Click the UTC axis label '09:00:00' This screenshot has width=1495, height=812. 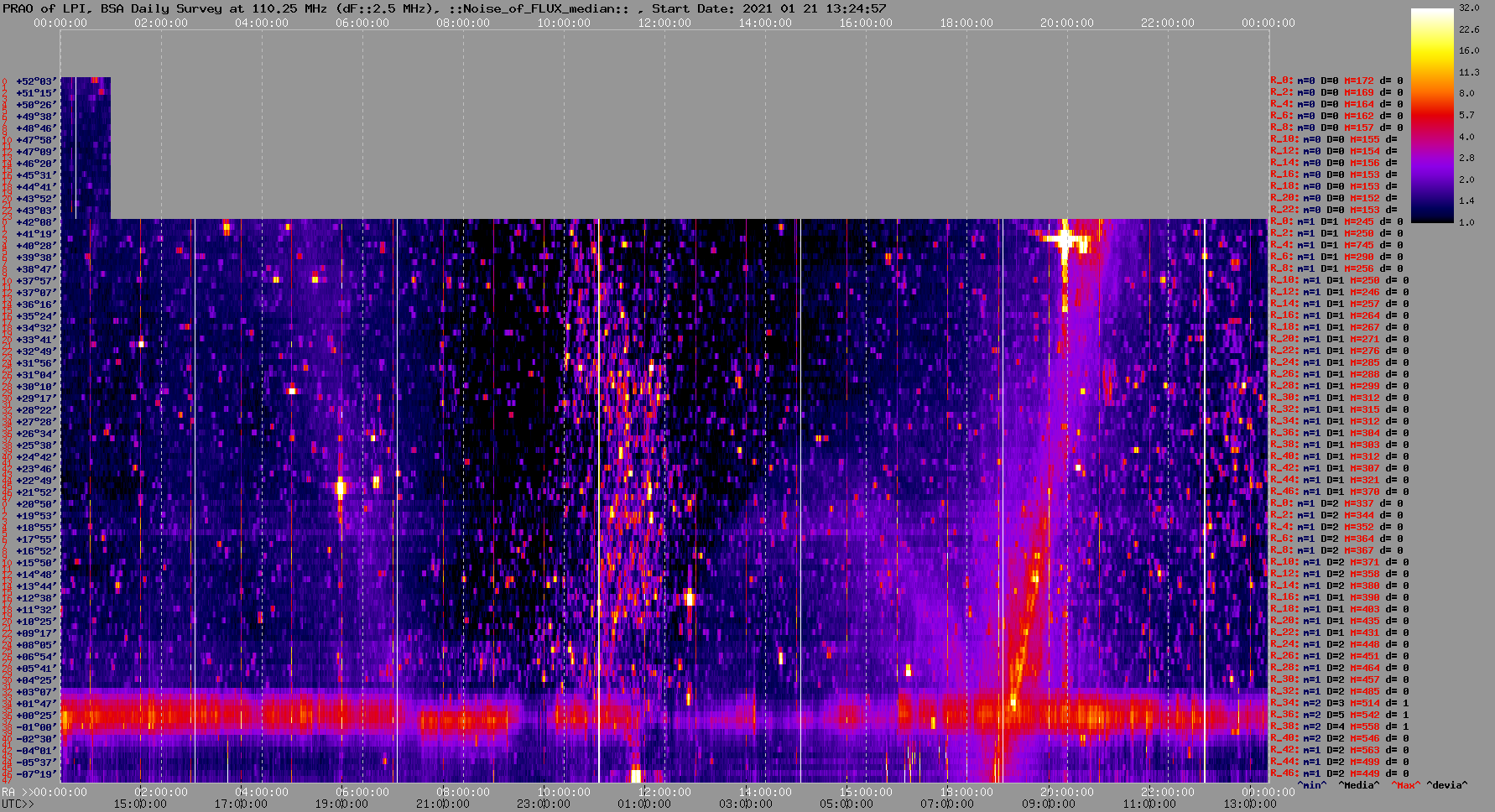(x=1049, y=804)
